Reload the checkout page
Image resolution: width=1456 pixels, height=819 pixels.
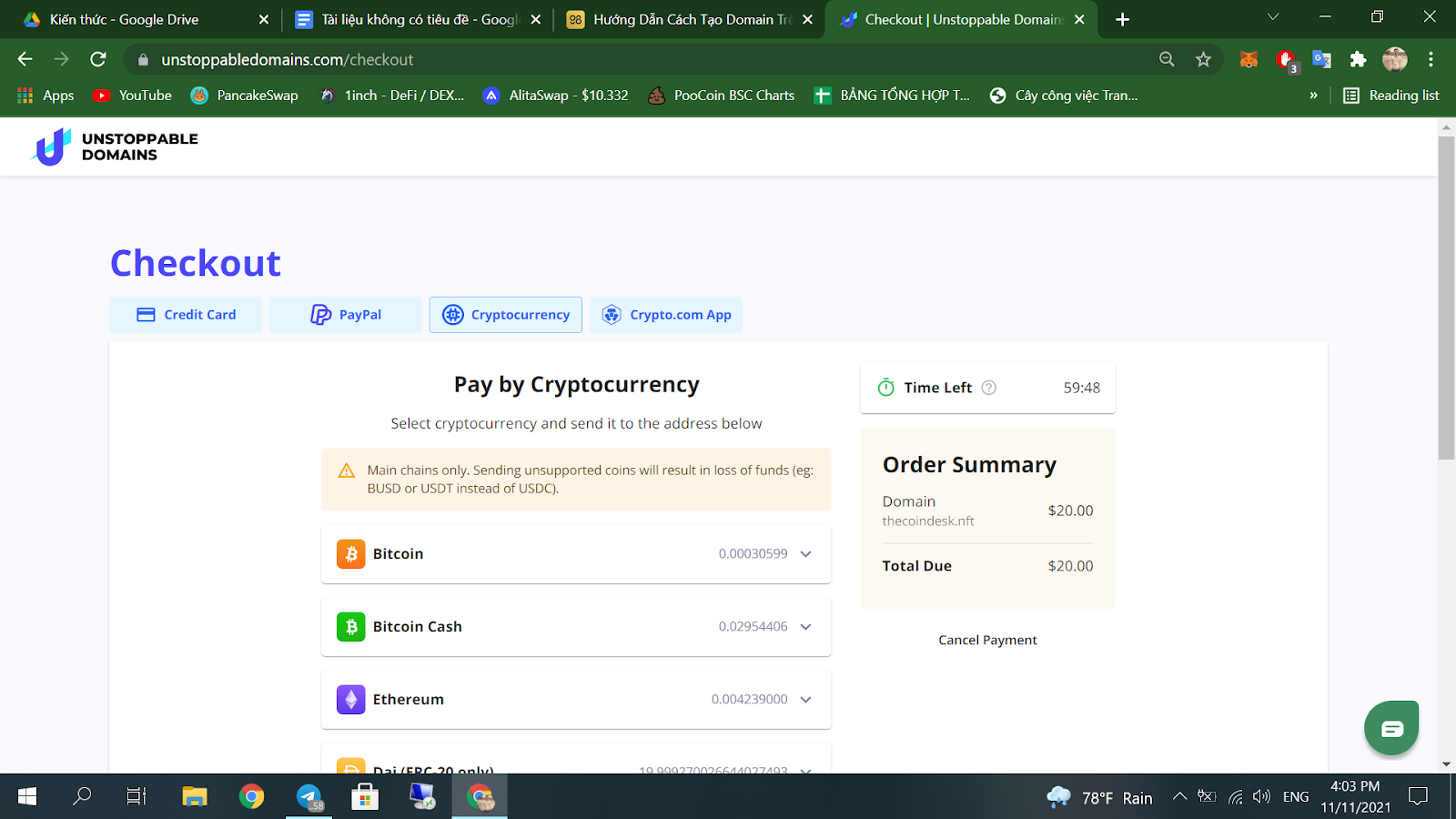[x=98, y=59]
